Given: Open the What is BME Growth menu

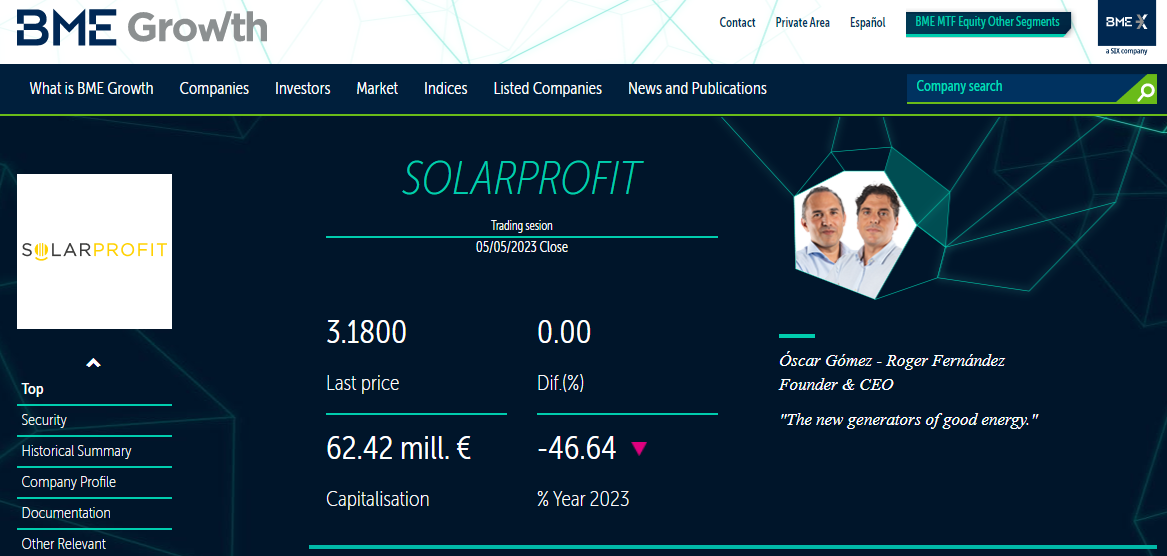Looking at the screenshot, I should click(x=92, y=89).
